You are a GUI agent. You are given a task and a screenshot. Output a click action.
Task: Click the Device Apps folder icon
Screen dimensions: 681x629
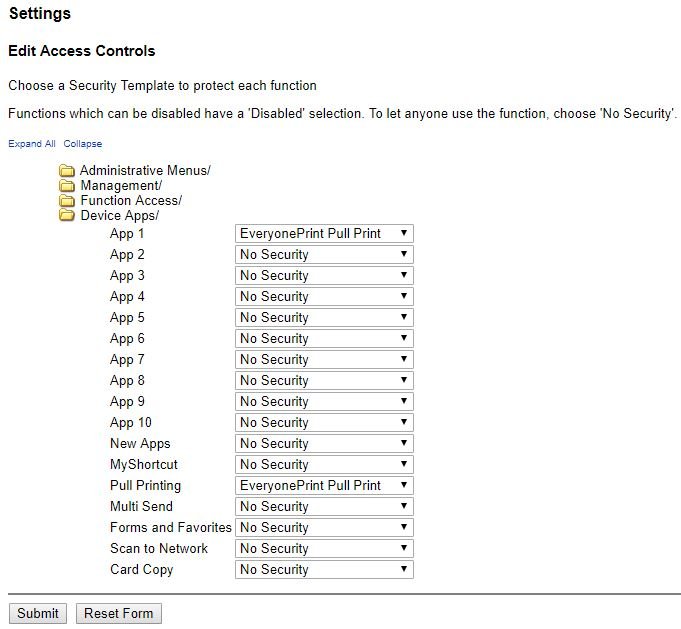(67, 216)
